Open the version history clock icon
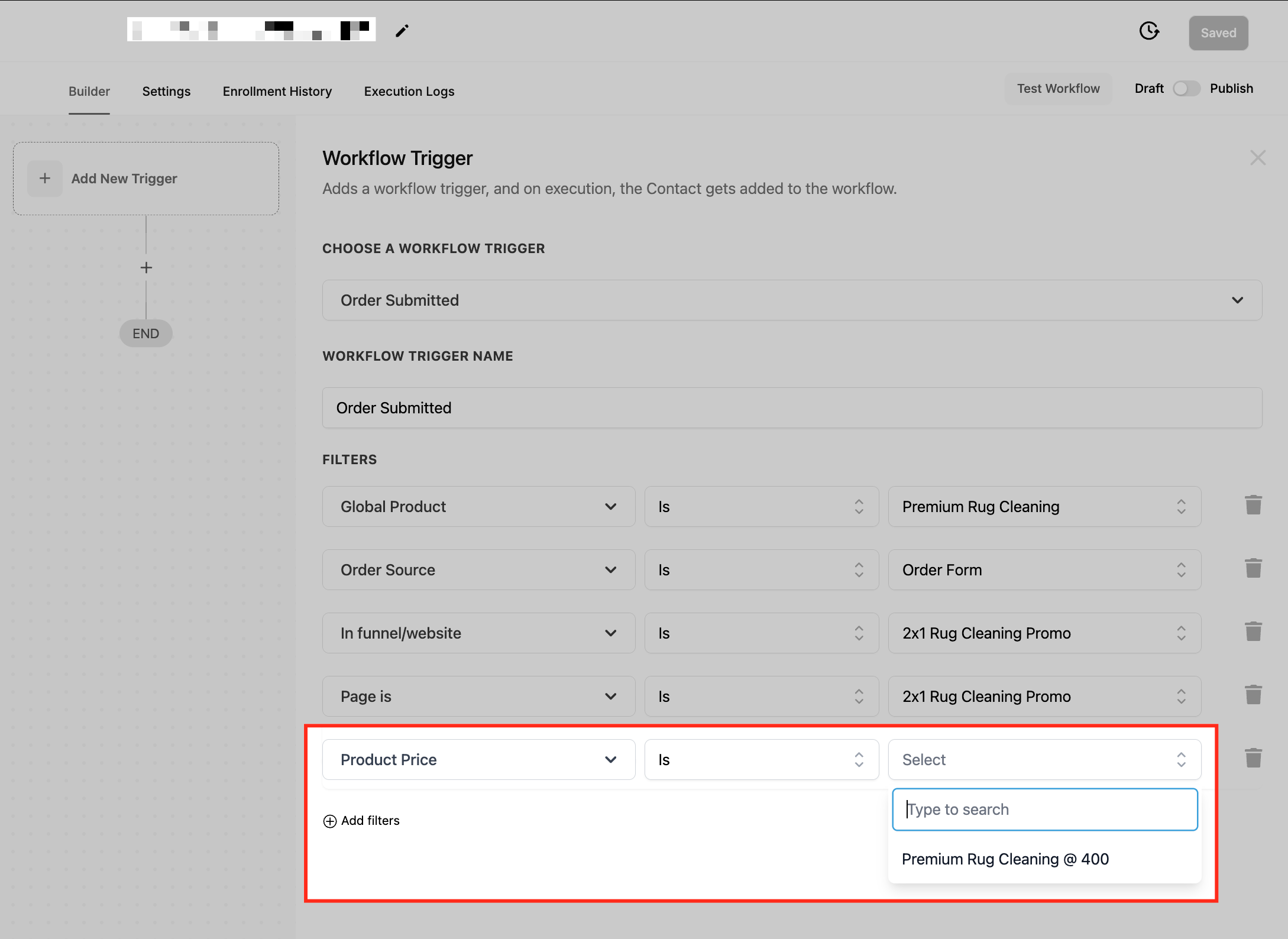This screenshot has width=1288, height=939. (x=1148, y=31)
